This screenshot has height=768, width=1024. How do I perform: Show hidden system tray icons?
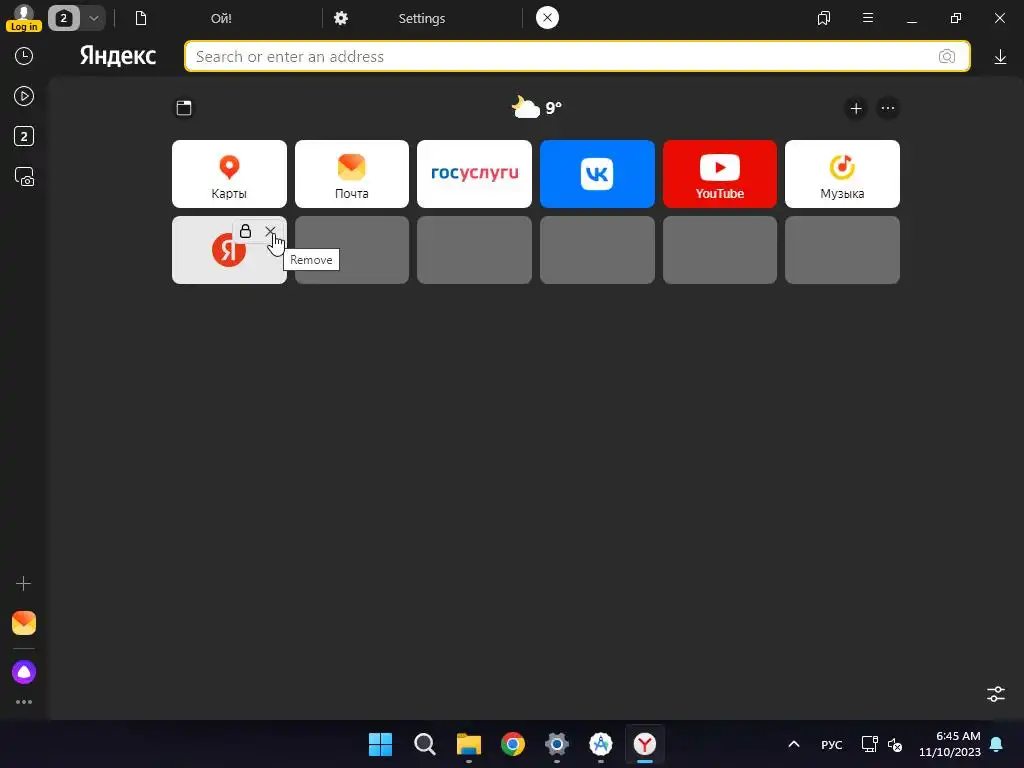tap(794, 744)
